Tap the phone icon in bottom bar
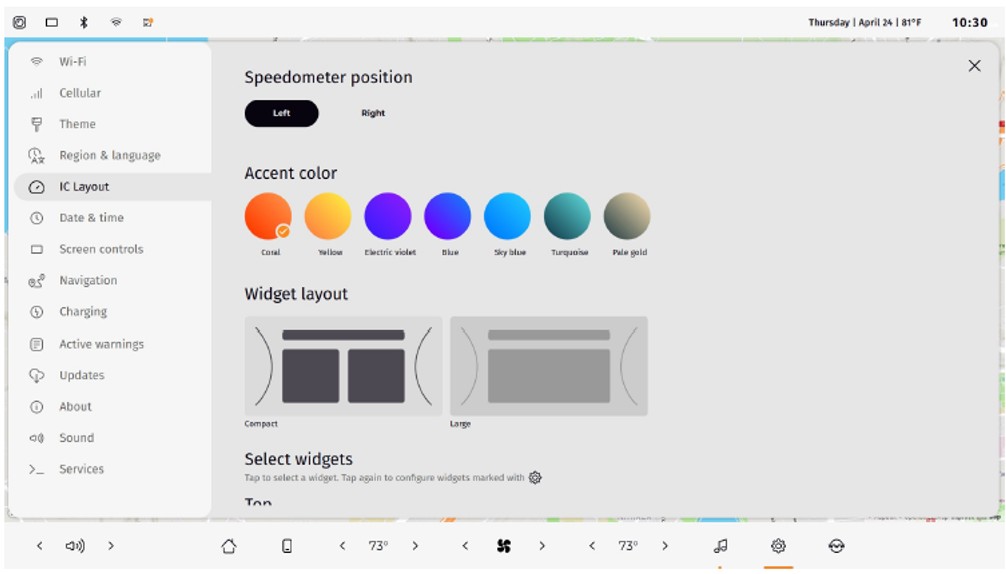Viewport: 1006px width, 574px height. (x=287, y=546)
